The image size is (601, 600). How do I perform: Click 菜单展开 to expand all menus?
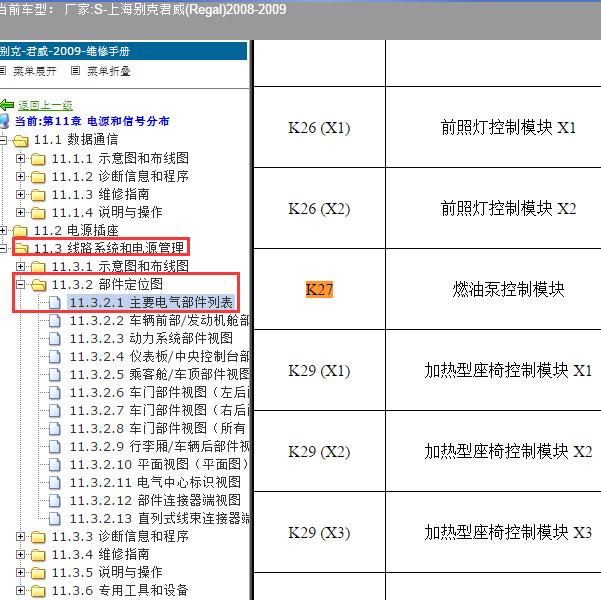click(34, 71)
